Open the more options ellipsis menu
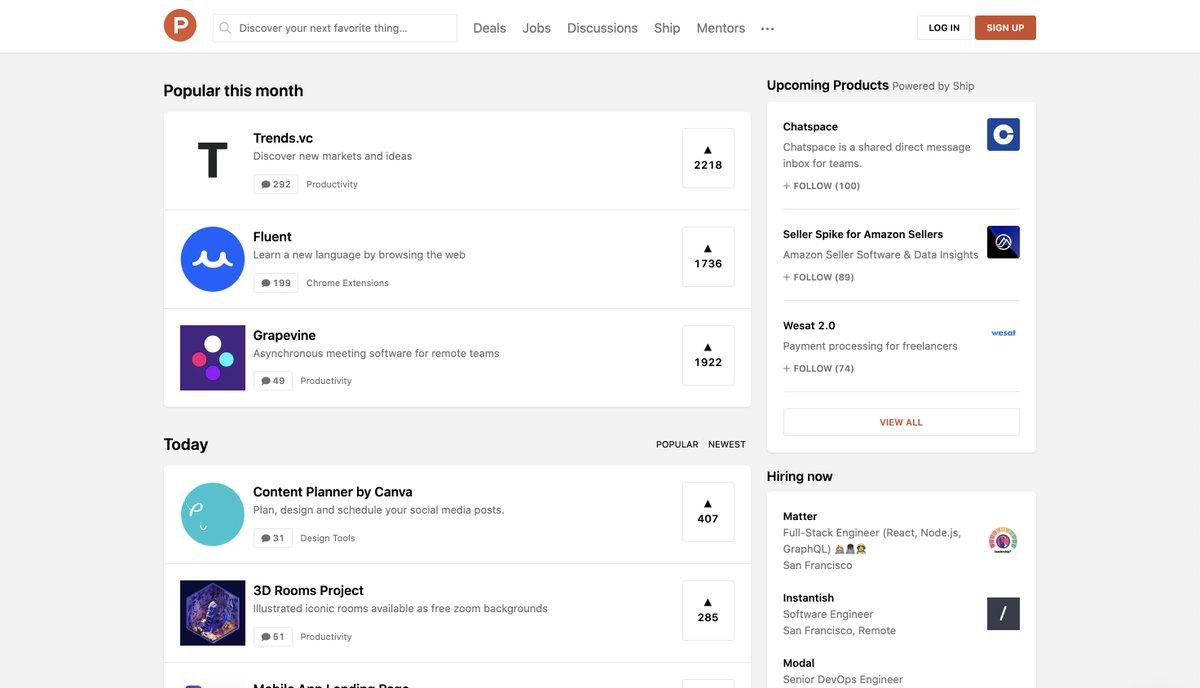The height and width of the screenshot is (688, 1200). coord(767,28)
